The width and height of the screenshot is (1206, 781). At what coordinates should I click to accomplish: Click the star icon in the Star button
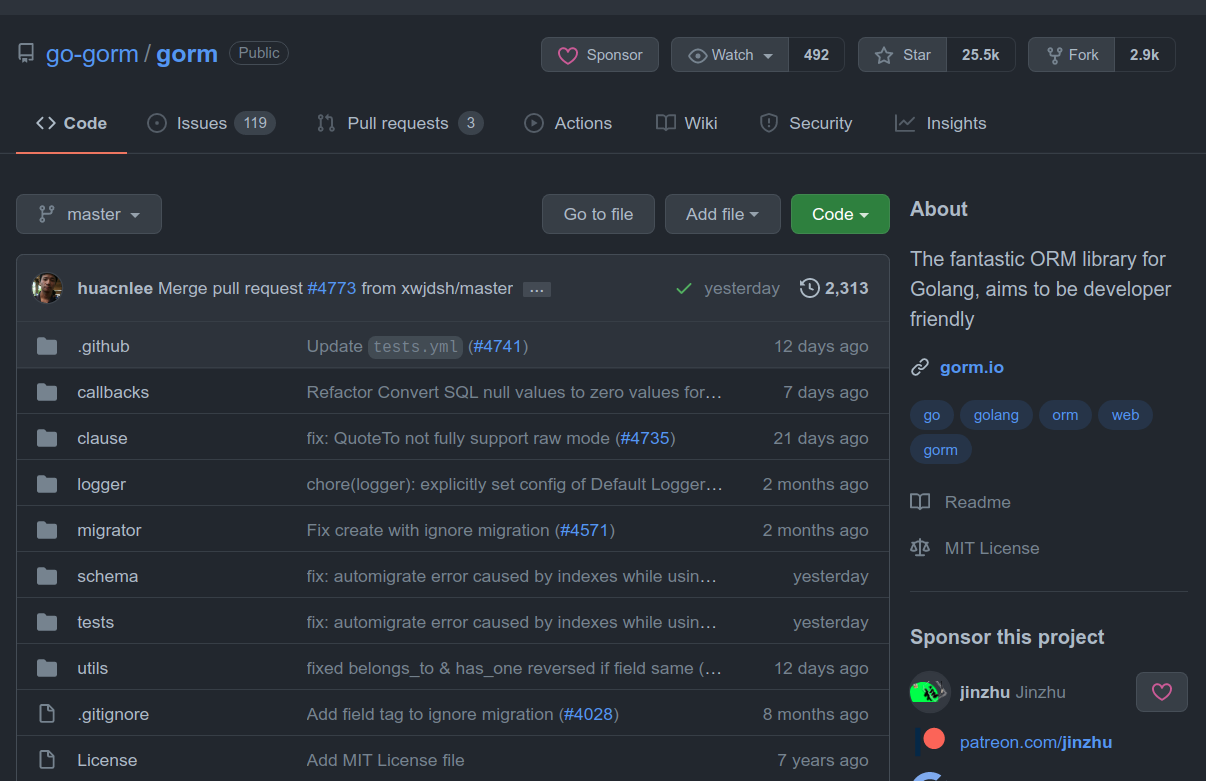tap(884, 56)
